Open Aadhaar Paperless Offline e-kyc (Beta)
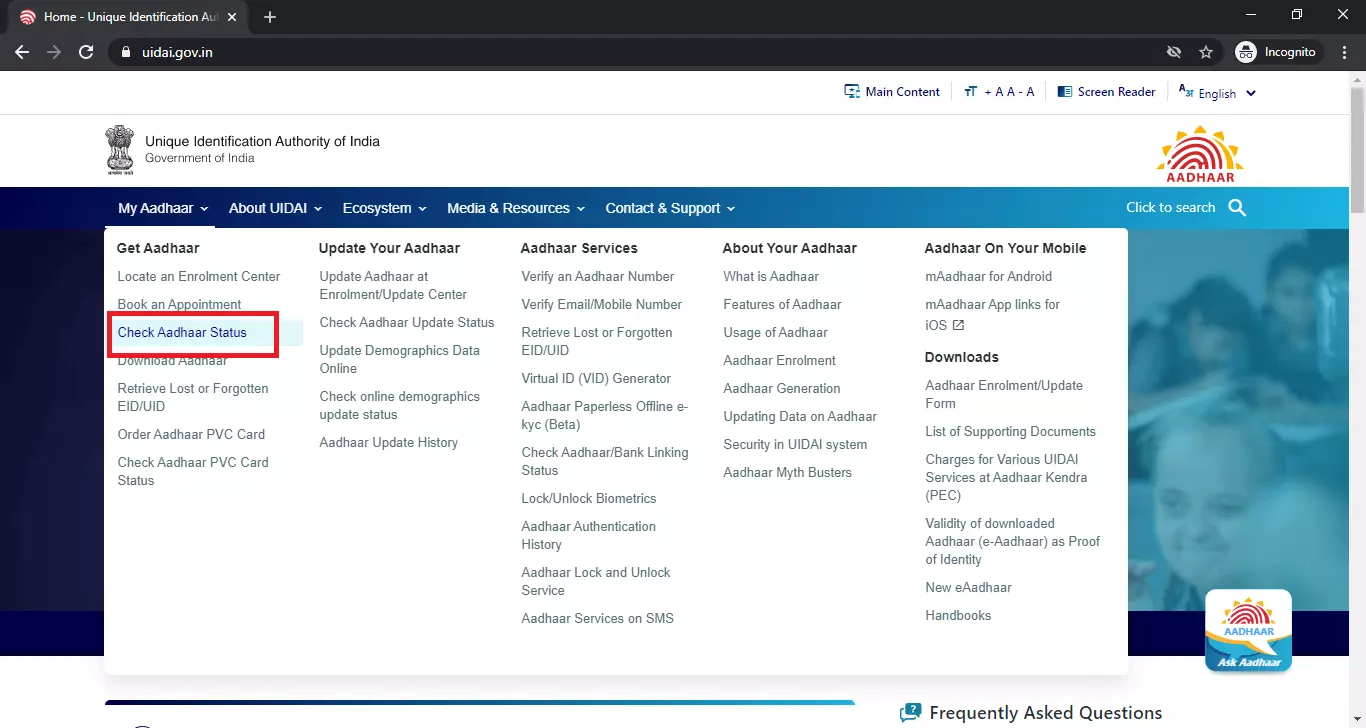 tap(605, 415)
